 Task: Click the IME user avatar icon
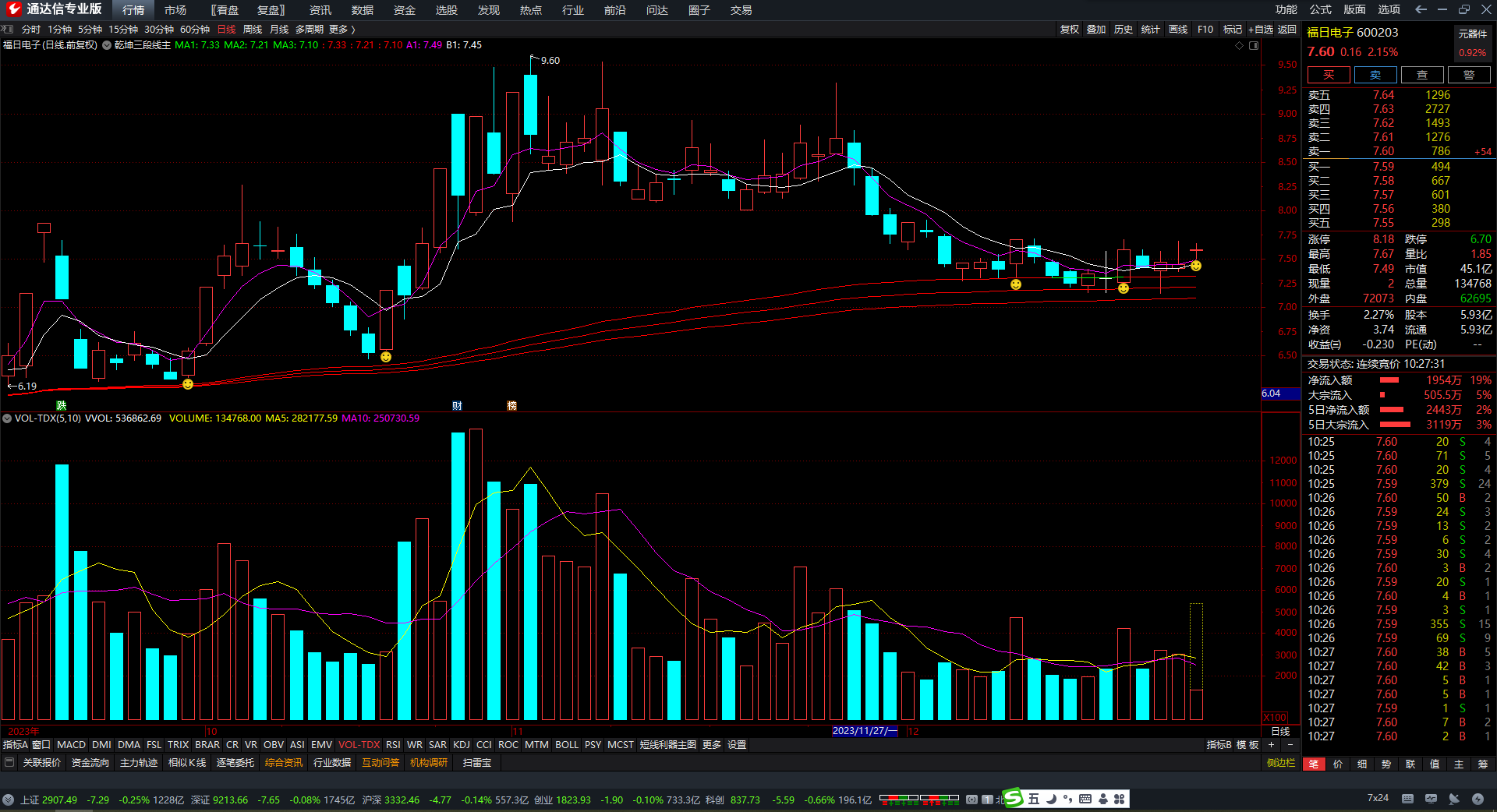coord(1102,799)
